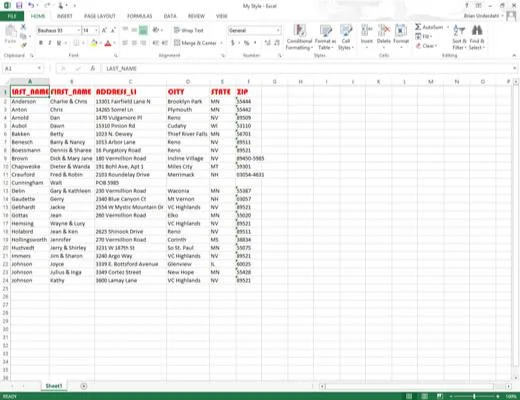Screen dimensions: 520x400
Task: Click Find & Select binoculars icon
Action: point(477,30)
